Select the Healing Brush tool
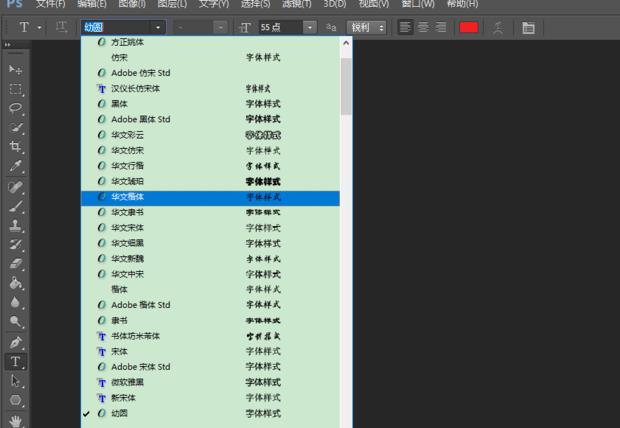 pos(15,187)
